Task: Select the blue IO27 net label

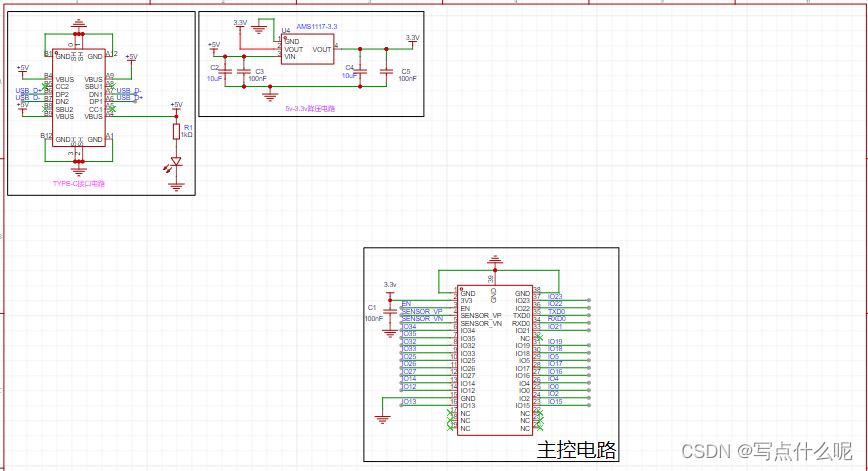Action: click(x=410, y=371)
